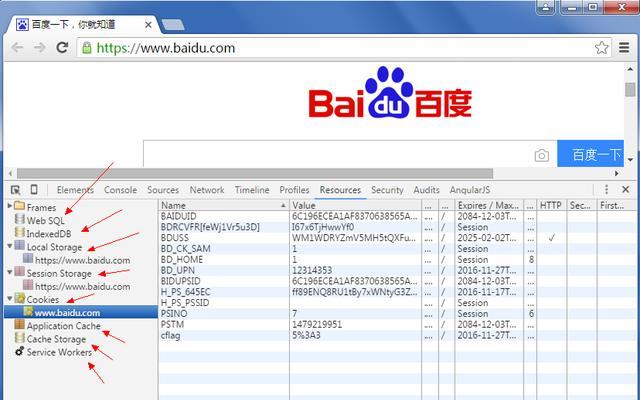This screenshot has width=640, height=400.
Task: Select the BD_UPN cookie row
Action: coord(397,270)
